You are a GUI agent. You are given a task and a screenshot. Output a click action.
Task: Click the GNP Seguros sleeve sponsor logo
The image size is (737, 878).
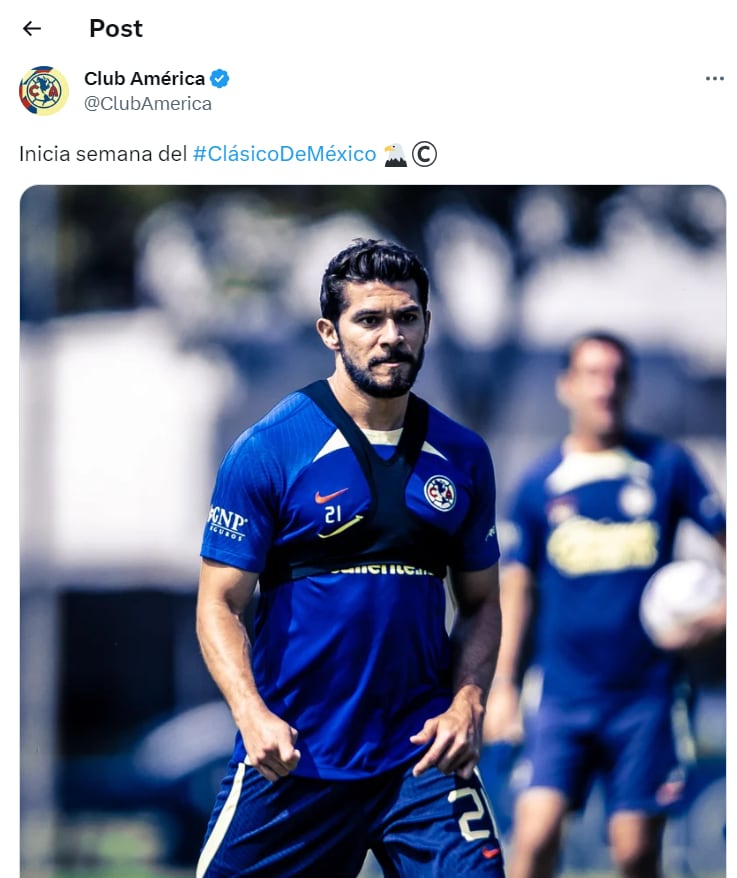click(227, 523)
